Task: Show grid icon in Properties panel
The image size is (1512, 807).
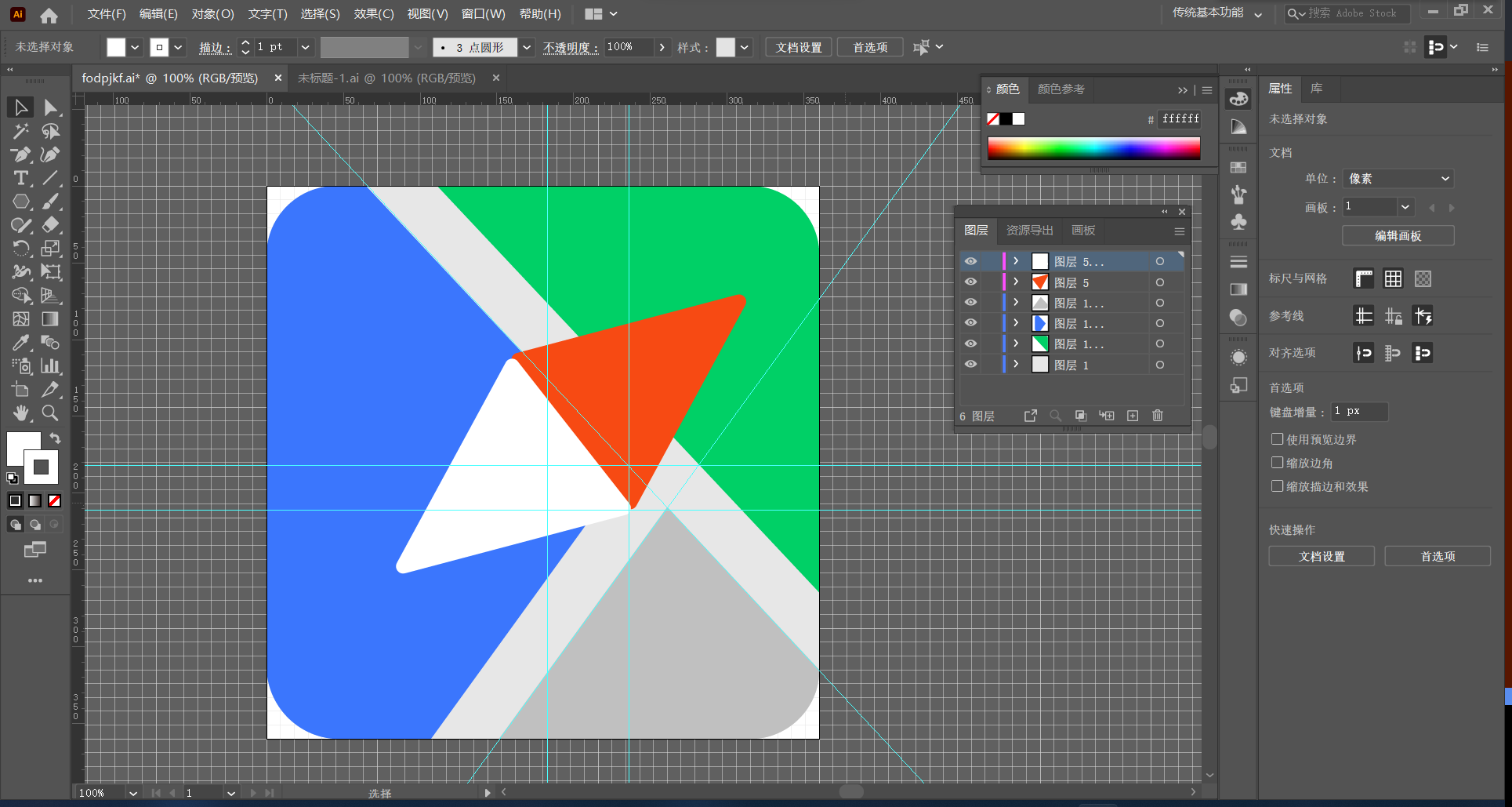Action: 1393,278
